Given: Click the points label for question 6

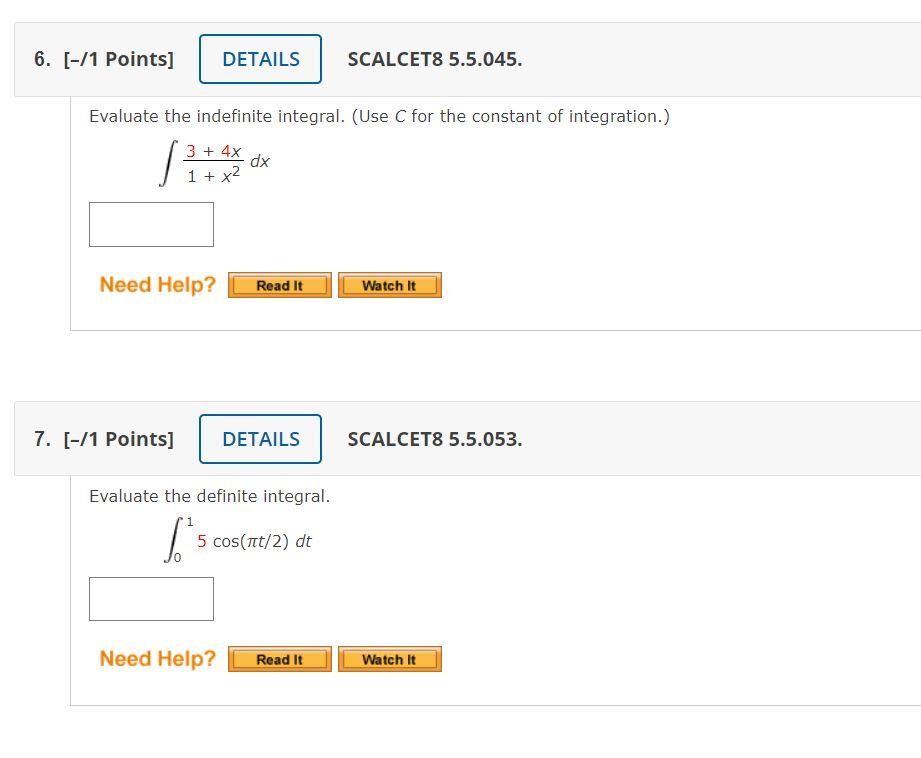Looking at the screenshot, I should [x=117, y=59].
